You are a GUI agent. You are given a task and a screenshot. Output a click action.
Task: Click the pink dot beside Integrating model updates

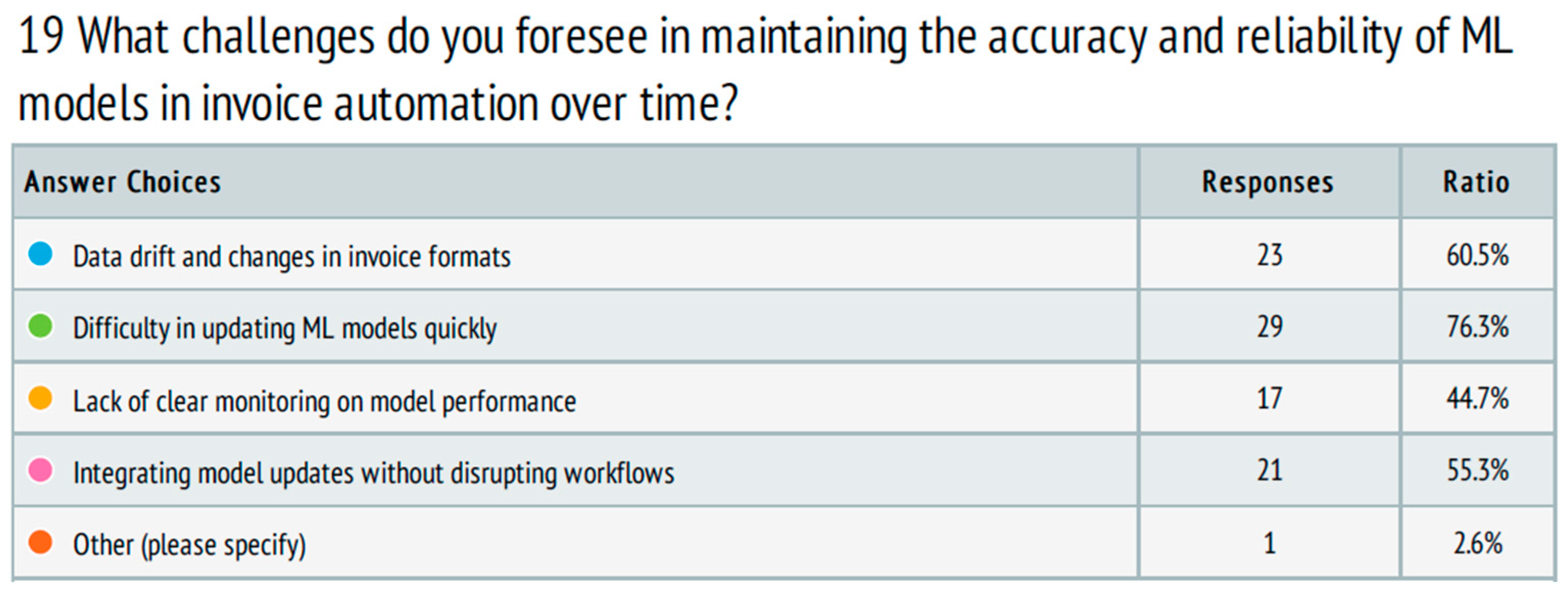40,470
